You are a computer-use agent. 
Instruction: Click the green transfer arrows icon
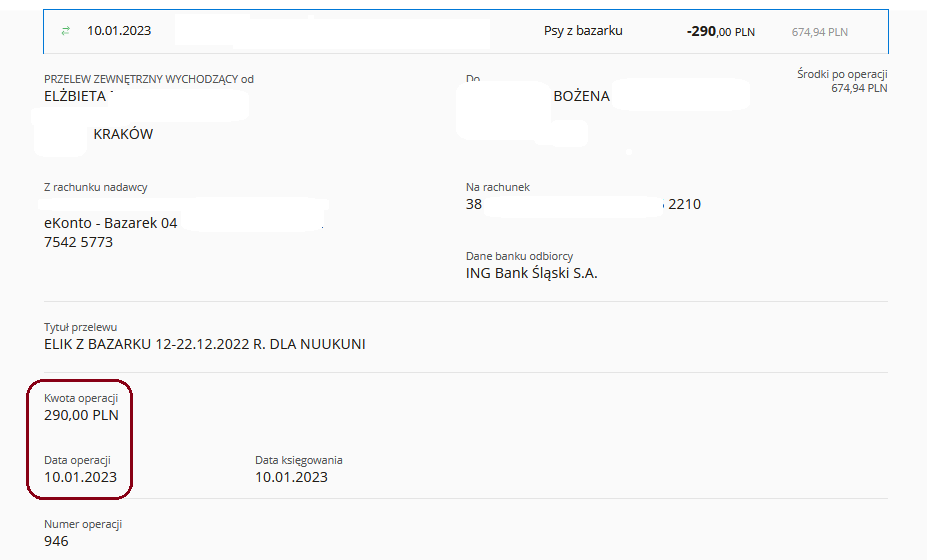point(66,31)
